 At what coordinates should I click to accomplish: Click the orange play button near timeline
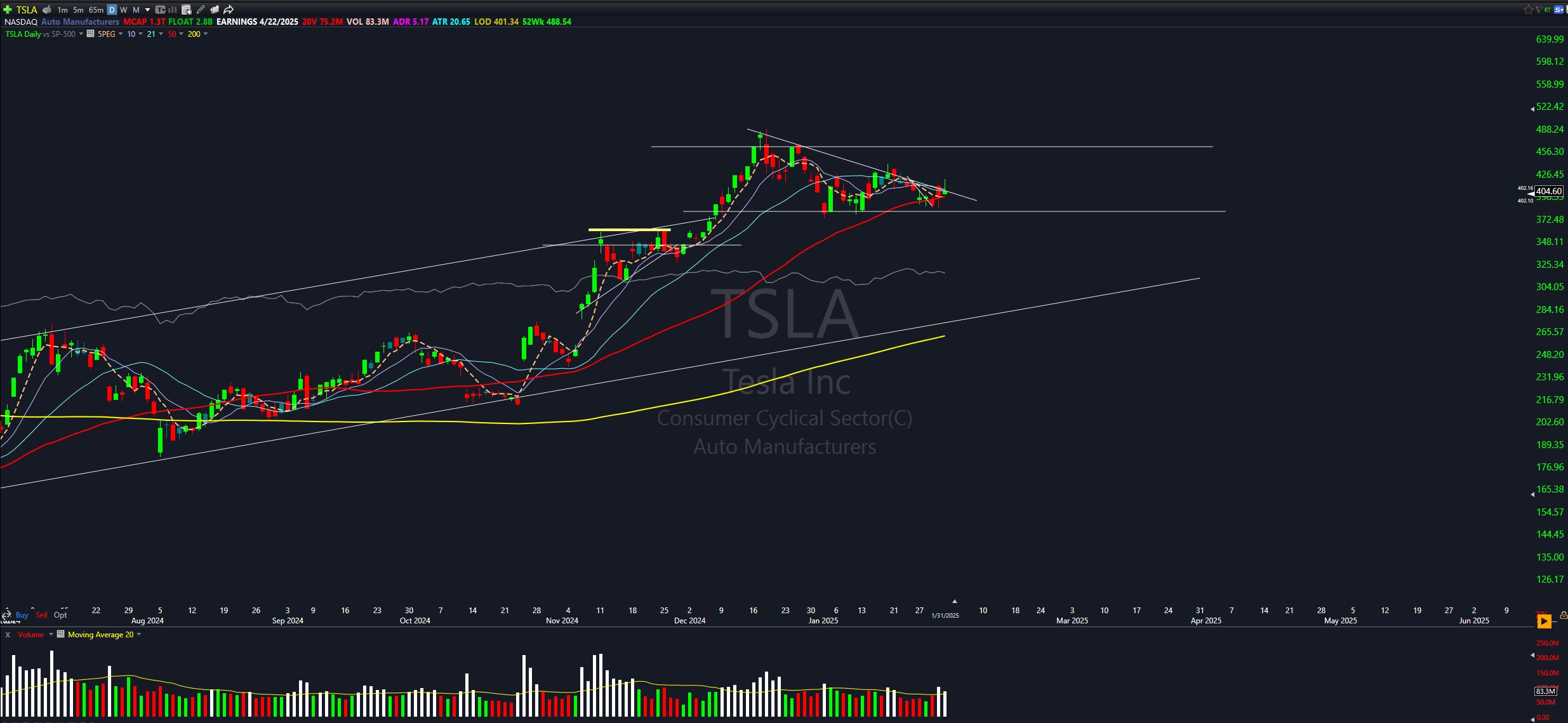[1545, 621]
